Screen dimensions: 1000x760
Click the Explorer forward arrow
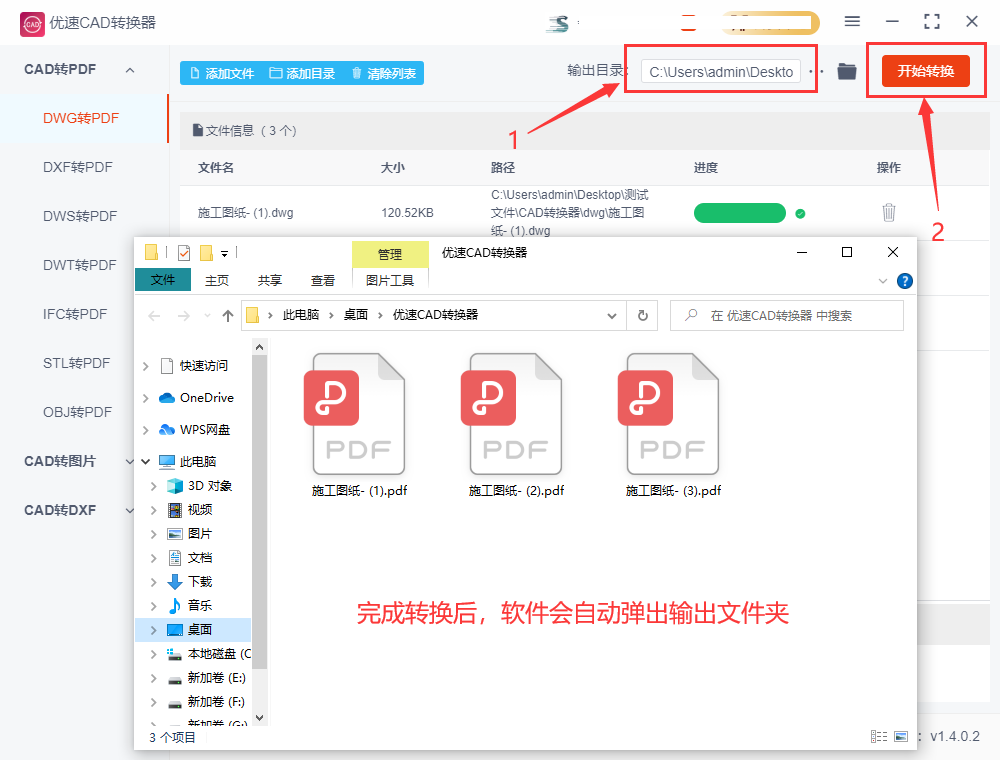(x=184, y=316)
